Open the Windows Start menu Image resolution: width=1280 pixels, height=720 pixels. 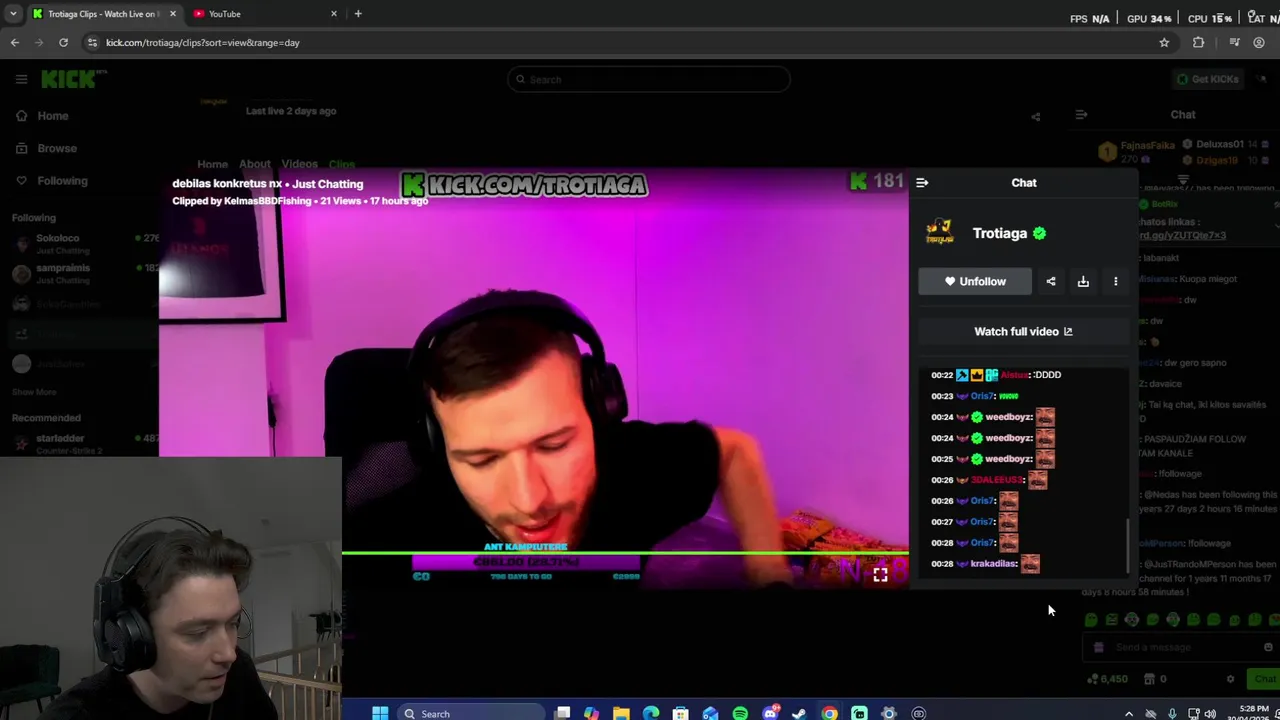pyautogui.click(x=380, y=713)
